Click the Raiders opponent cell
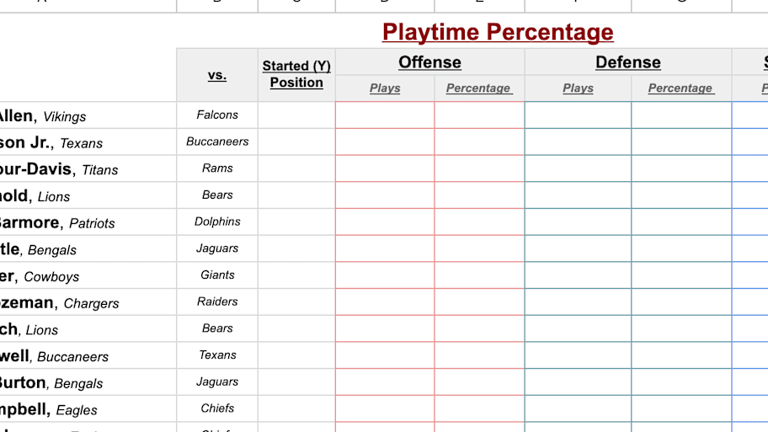 [217, 302]
